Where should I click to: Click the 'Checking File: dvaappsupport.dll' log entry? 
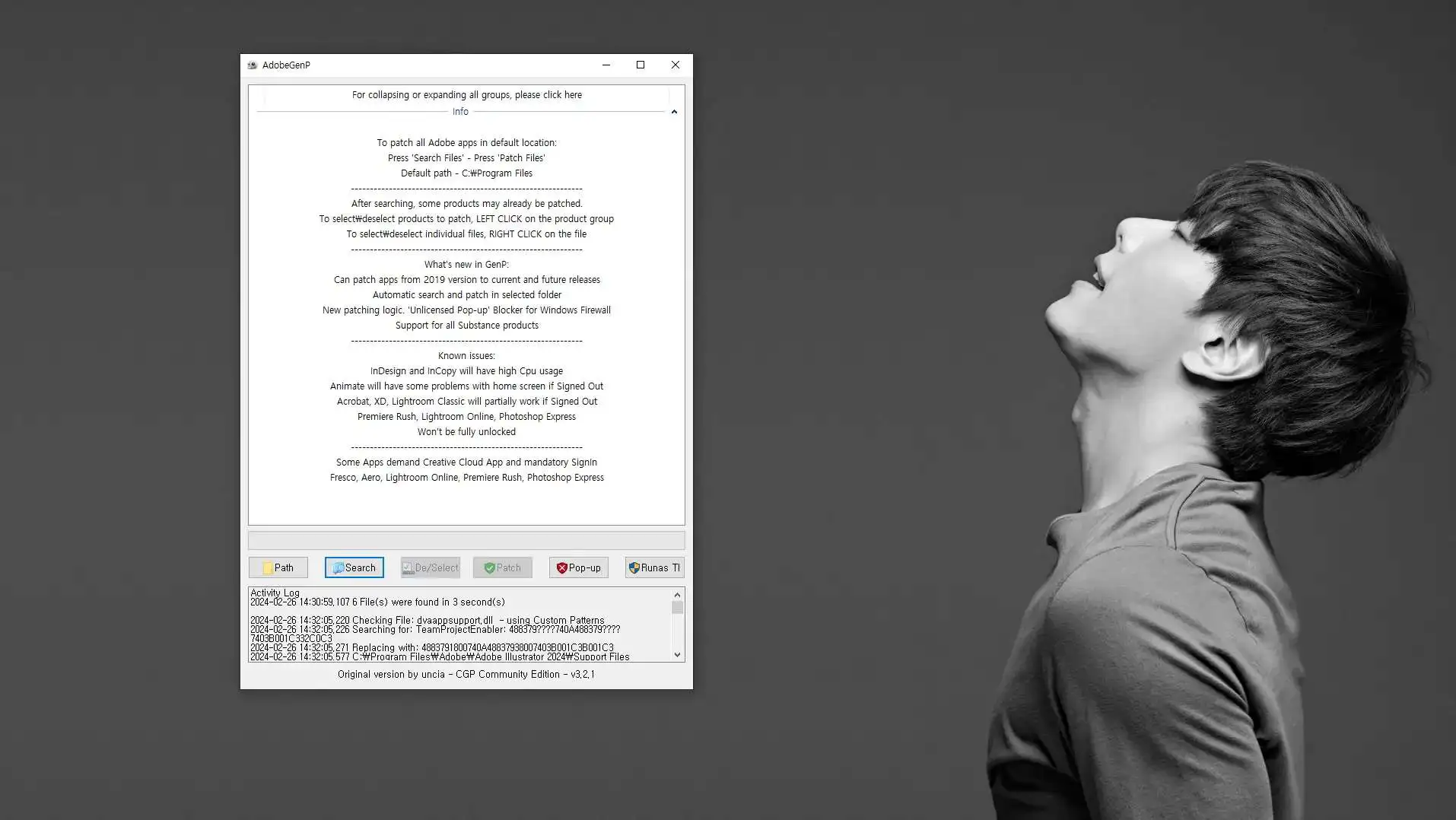pos(428,621)
